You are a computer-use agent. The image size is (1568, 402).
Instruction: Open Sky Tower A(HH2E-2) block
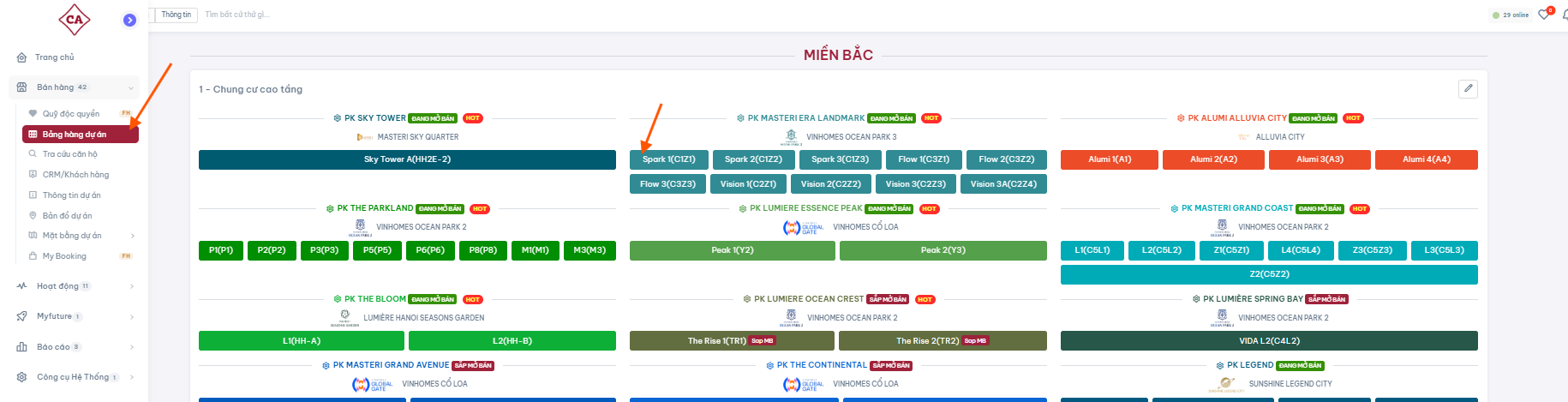click(x=407, y=159)
